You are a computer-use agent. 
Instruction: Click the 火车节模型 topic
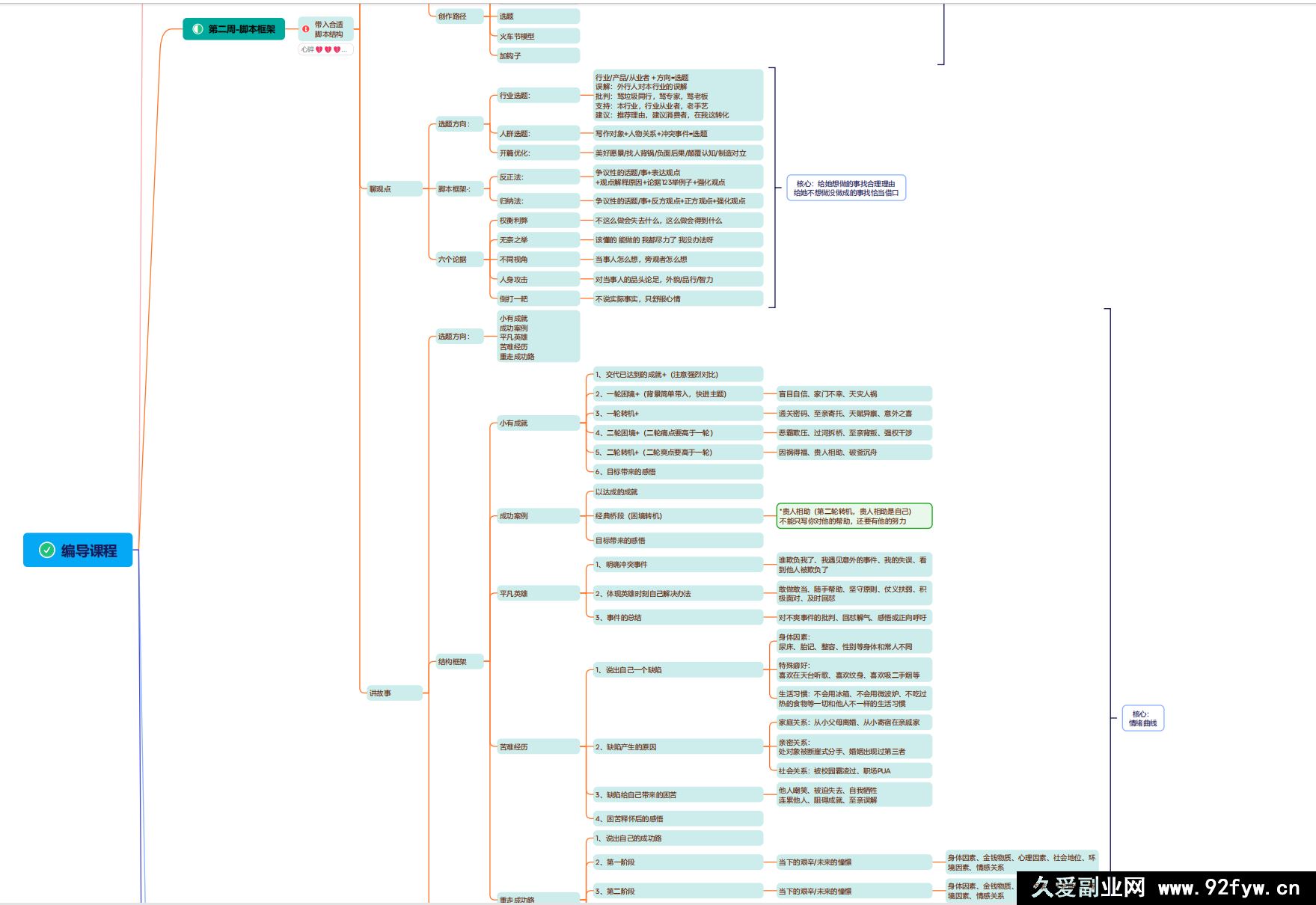[x=518, y=36]
